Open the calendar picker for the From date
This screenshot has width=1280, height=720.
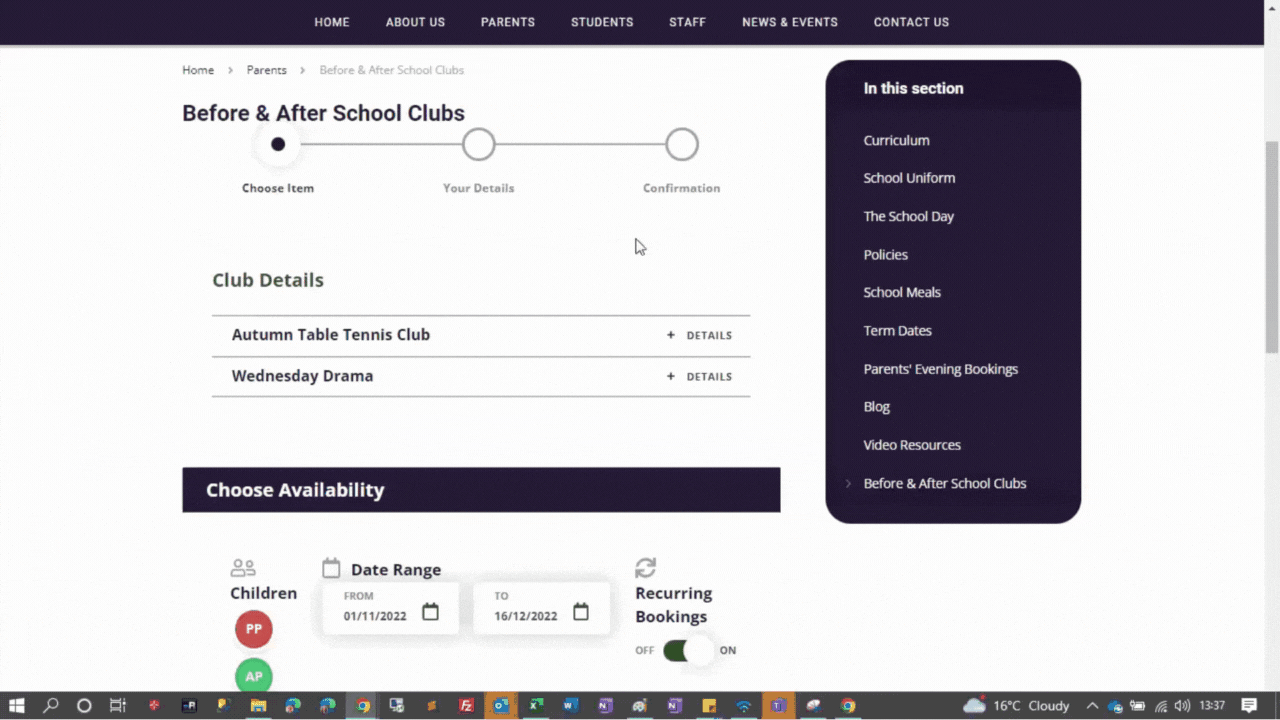[430, 611]
